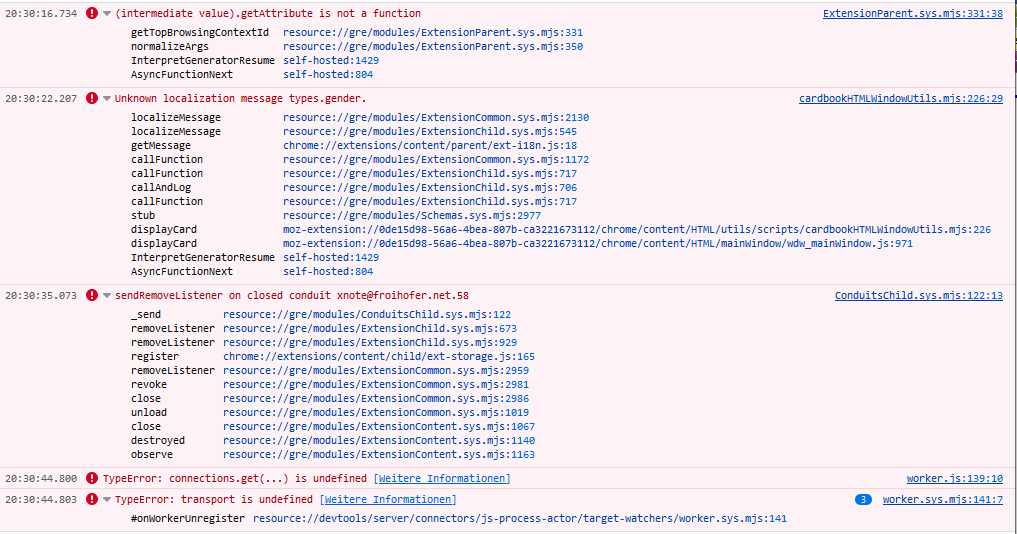
Task: Click error icon for transport undefined TypeError
Action: pyautogui.click(x=92, y=500)
